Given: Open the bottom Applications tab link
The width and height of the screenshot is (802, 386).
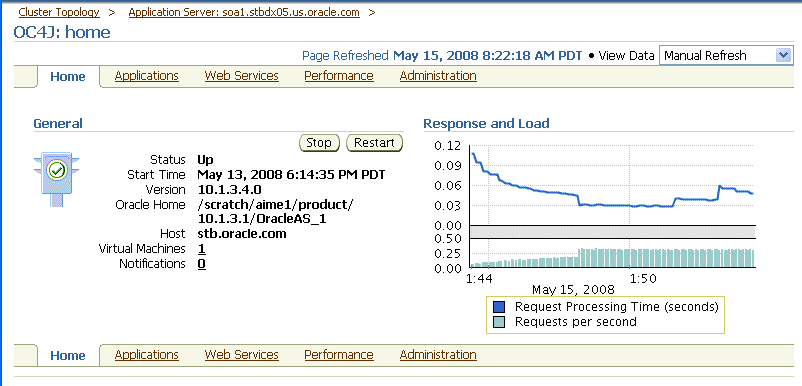Looking at the screenshot, I should [x=146, y=354].
